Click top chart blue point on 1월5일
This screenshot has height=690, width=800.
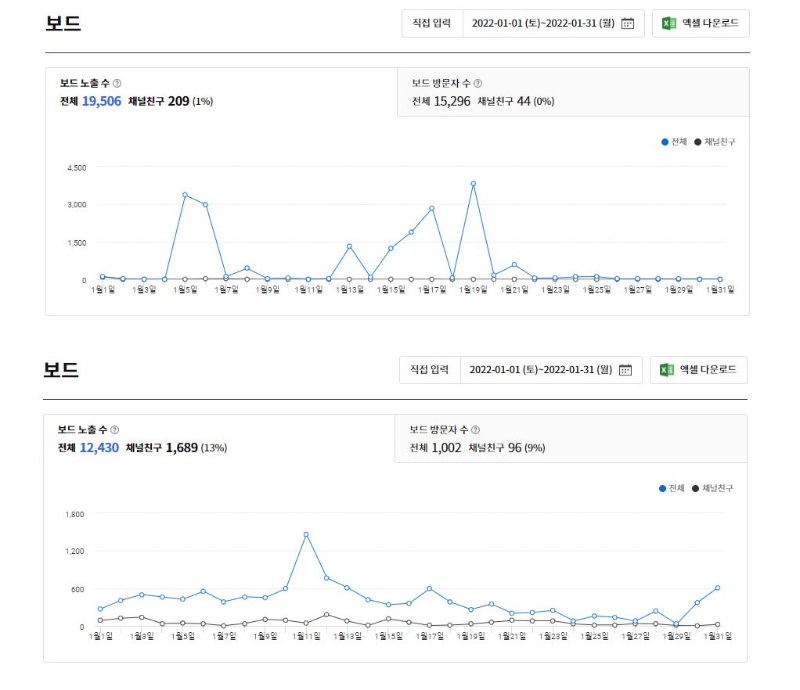click(185, 195)
